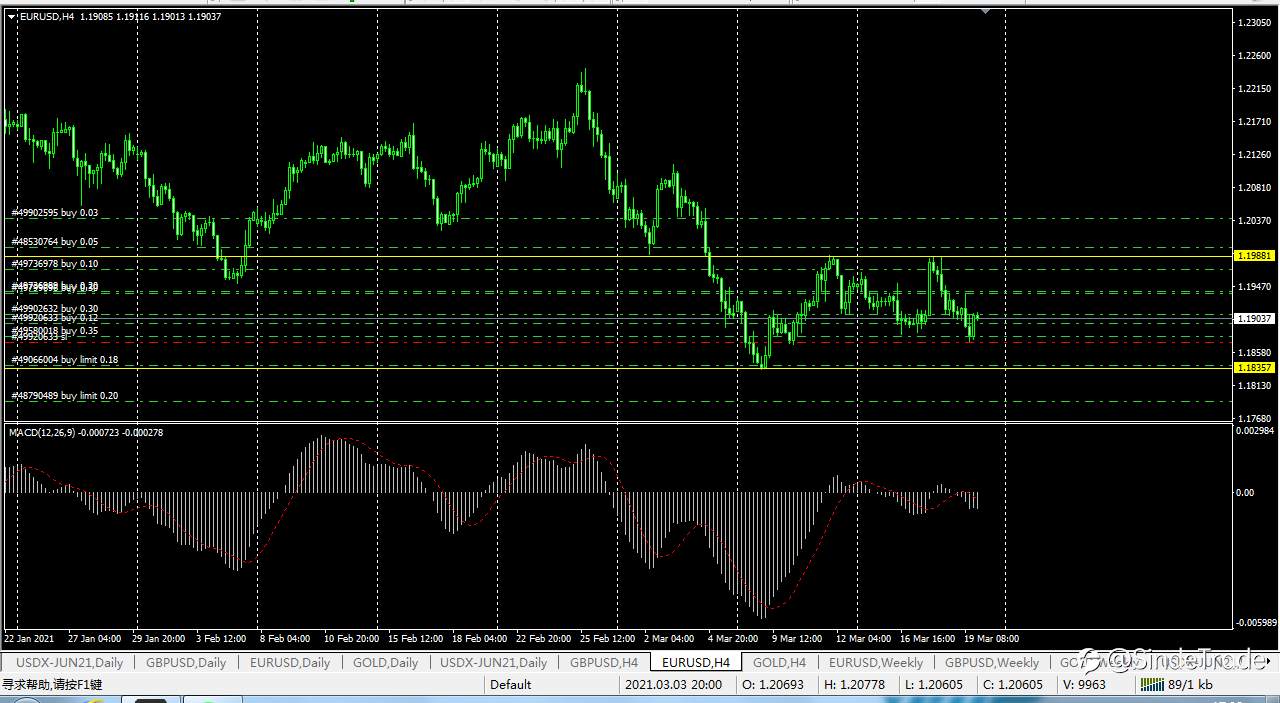
Task: Click the 1.21260 price scale label
Action: pos(1255,155)
